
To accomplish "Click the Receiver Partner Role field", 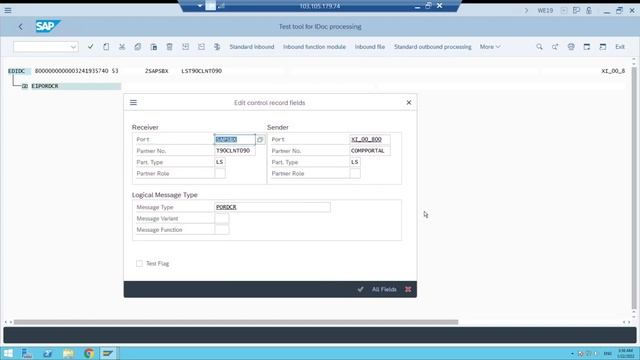I will pos(220,174).
